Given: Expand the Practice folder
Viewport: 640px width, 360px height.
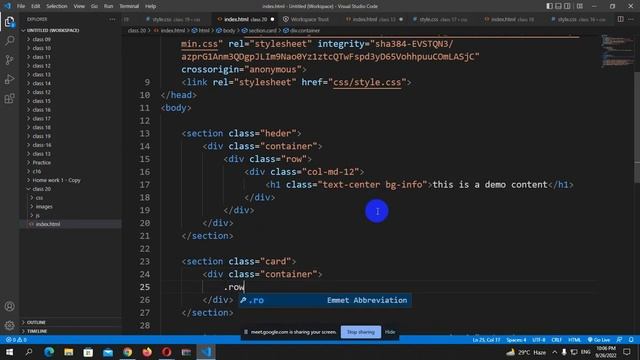Looking at the screenshot, I should pyautogui.click(x=41, y=162).
